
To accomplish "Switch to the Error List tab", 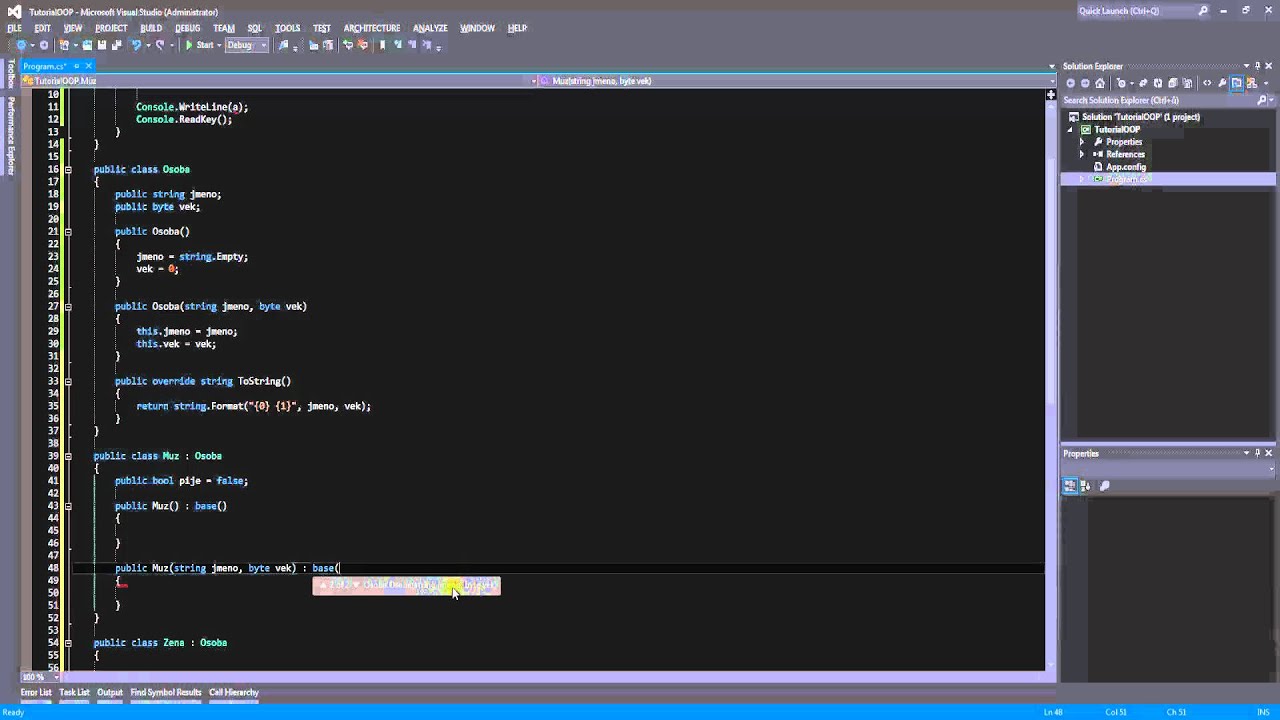I will [x=35, y=692].
